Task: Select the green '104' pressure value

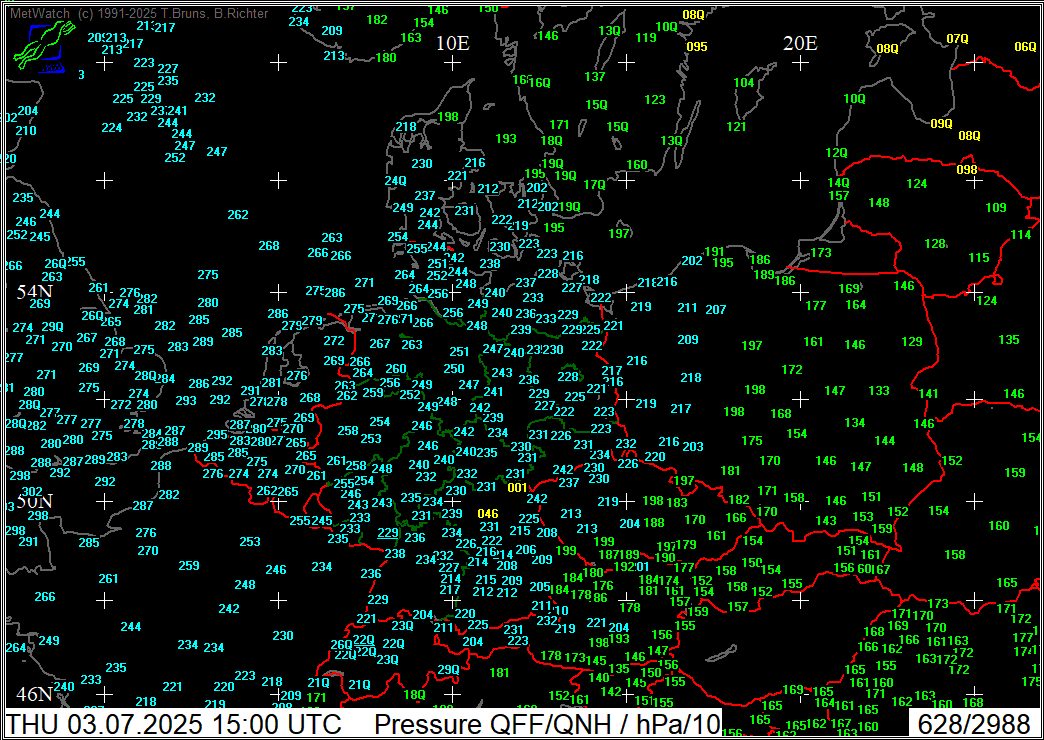Action: tap(744, 83)
